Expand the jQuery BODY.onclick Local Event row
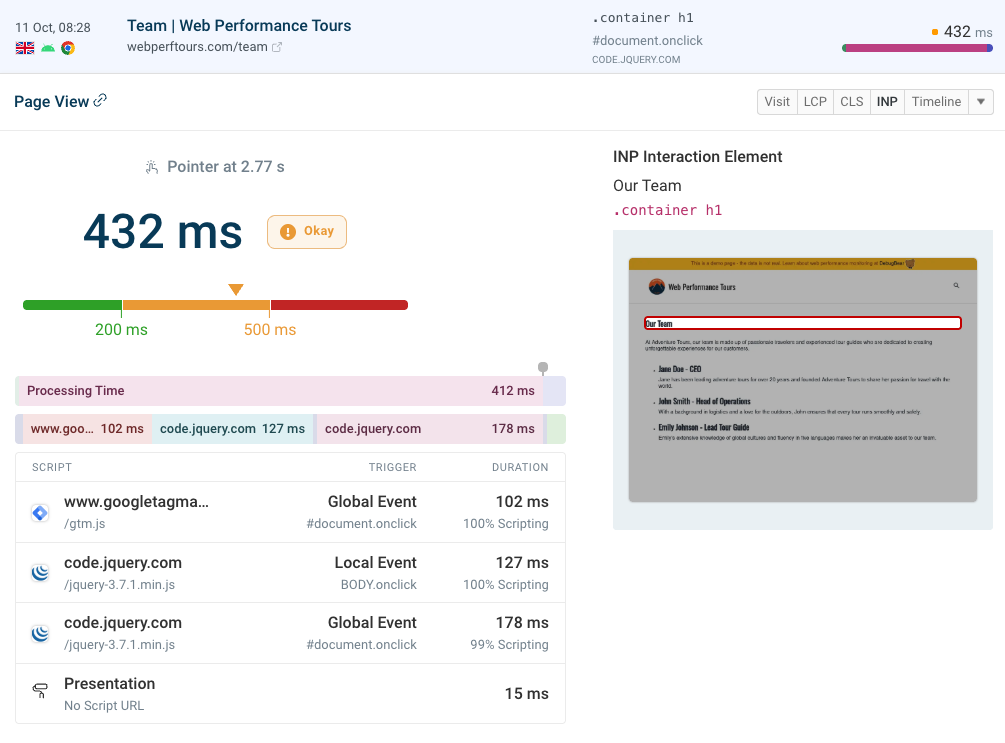The height and width of the screenshot is (743, 1005). [x=290, y=573]
